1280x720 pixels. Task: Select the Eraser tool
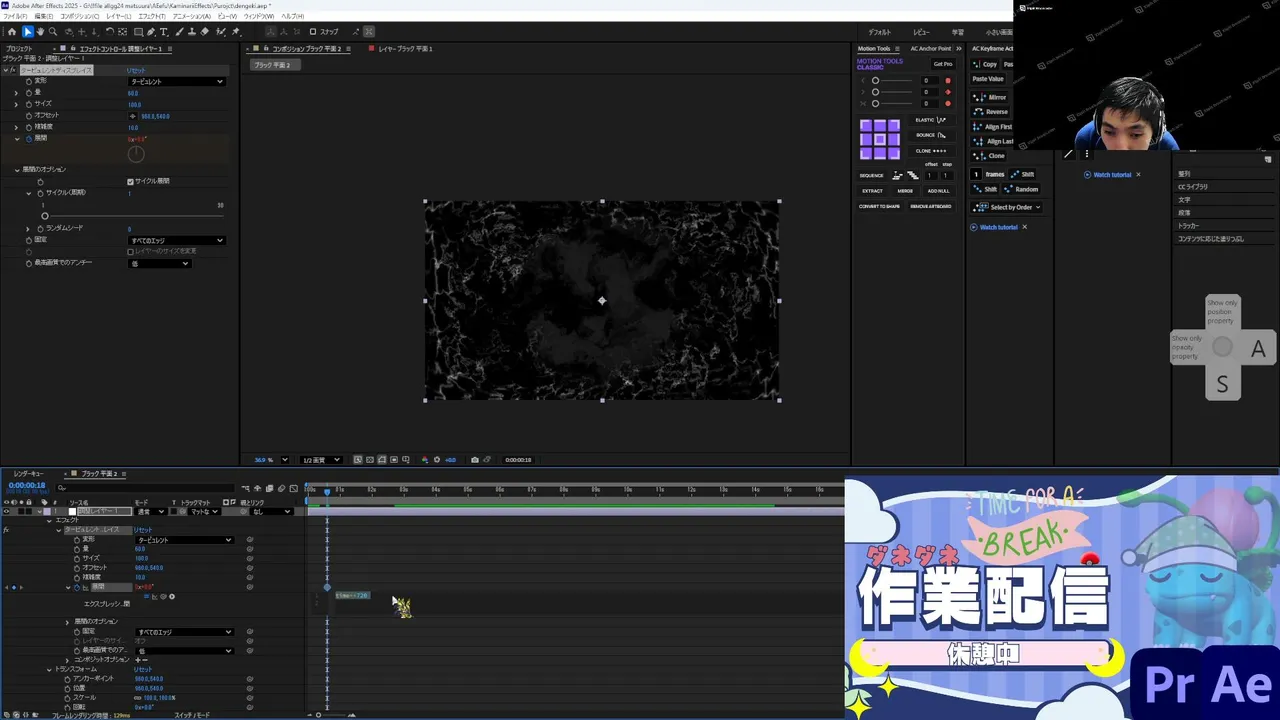coord(205,32)
